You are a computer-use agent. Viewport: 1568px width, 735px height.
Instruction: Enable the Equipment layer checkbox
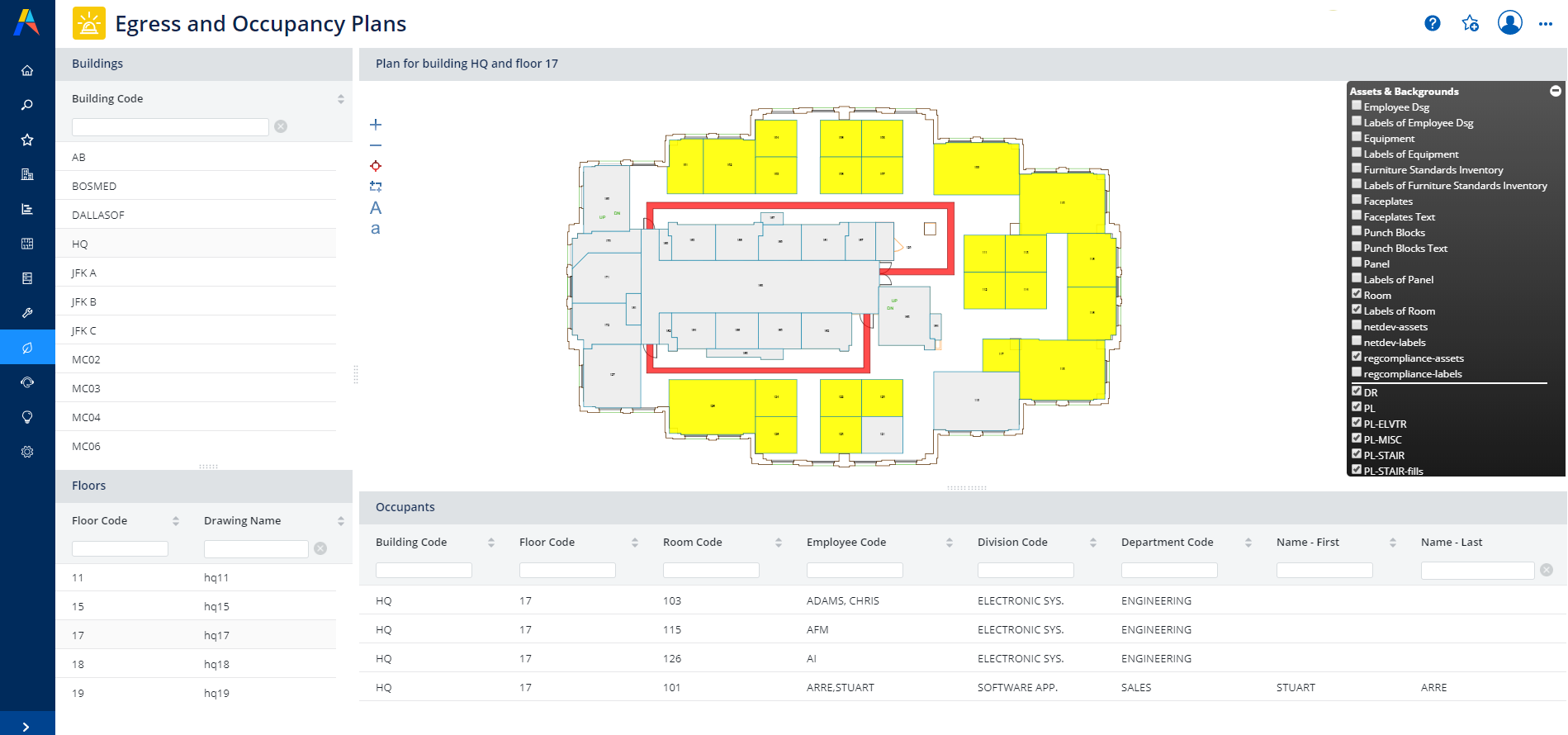pyautogui.click(x=1357, y=137)
